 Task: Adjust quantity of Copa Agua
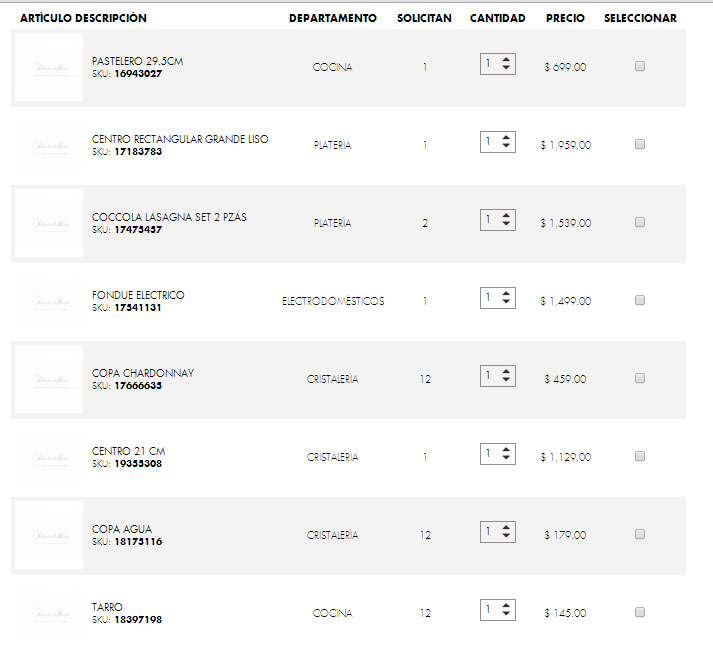pyautogui.click(x=497, y=532)
